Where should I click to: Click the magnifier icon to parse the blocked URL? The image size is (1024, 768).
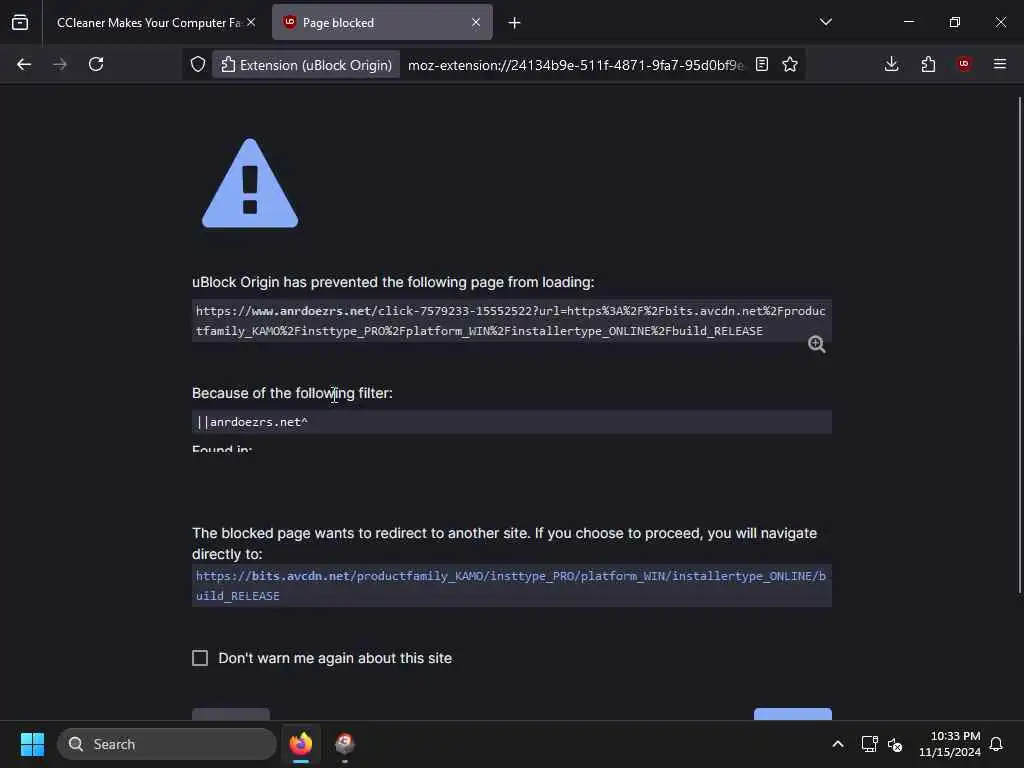[x=816, y=344]
